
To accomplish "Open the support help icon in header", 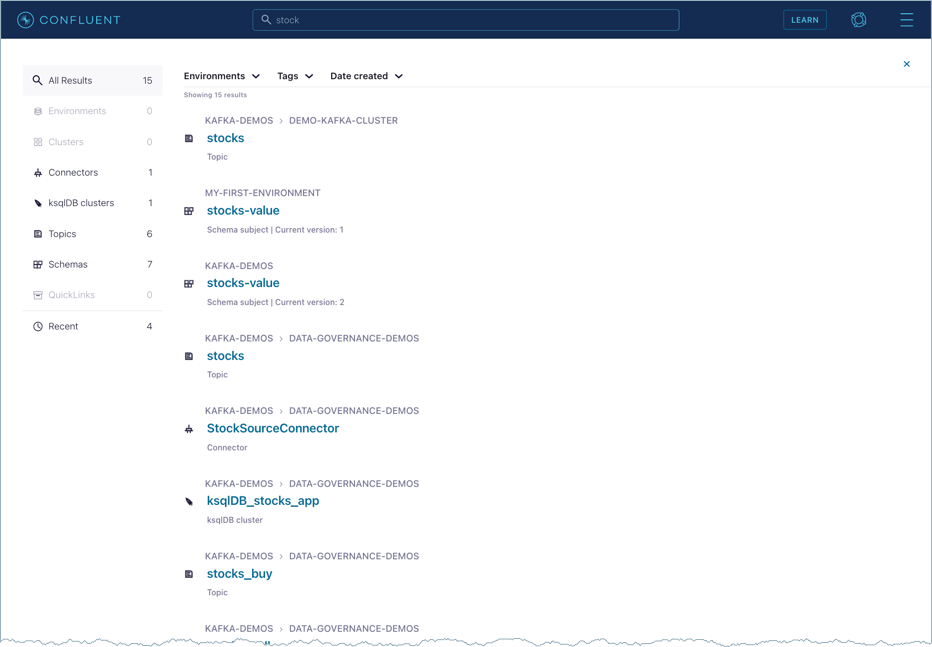I will click(858, 20).
